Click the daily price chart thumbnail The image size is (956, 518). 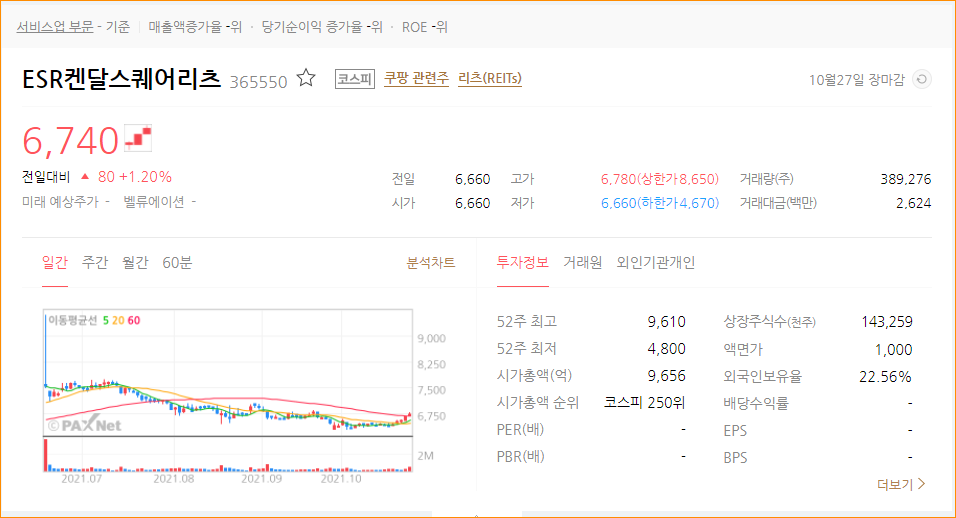click(x=228, y=372)
